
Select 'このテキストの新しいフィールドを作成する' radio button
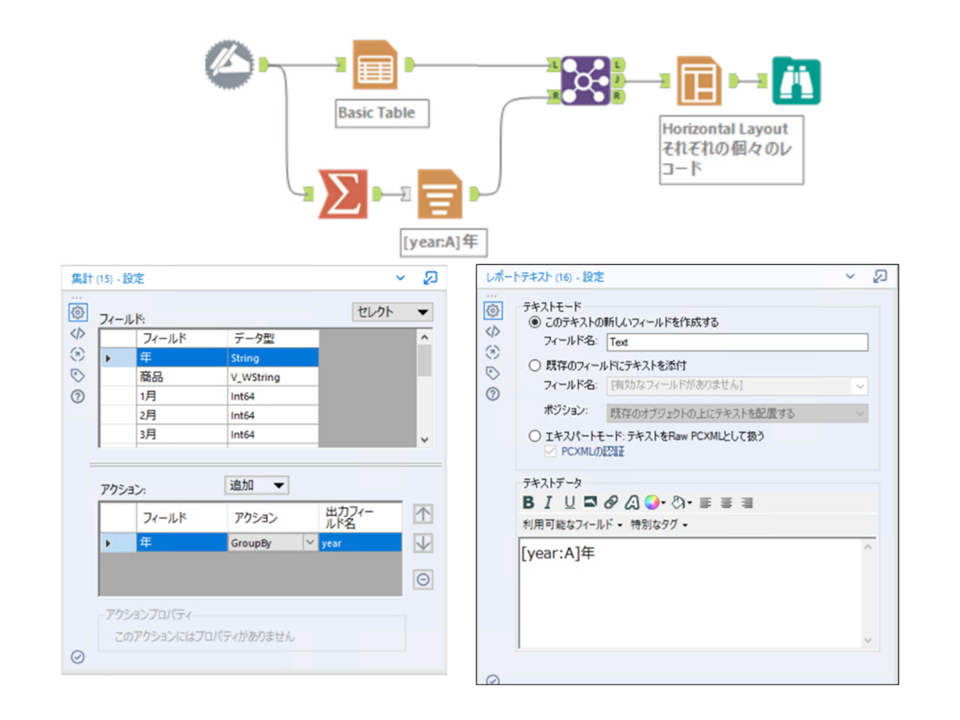[535, 322]
